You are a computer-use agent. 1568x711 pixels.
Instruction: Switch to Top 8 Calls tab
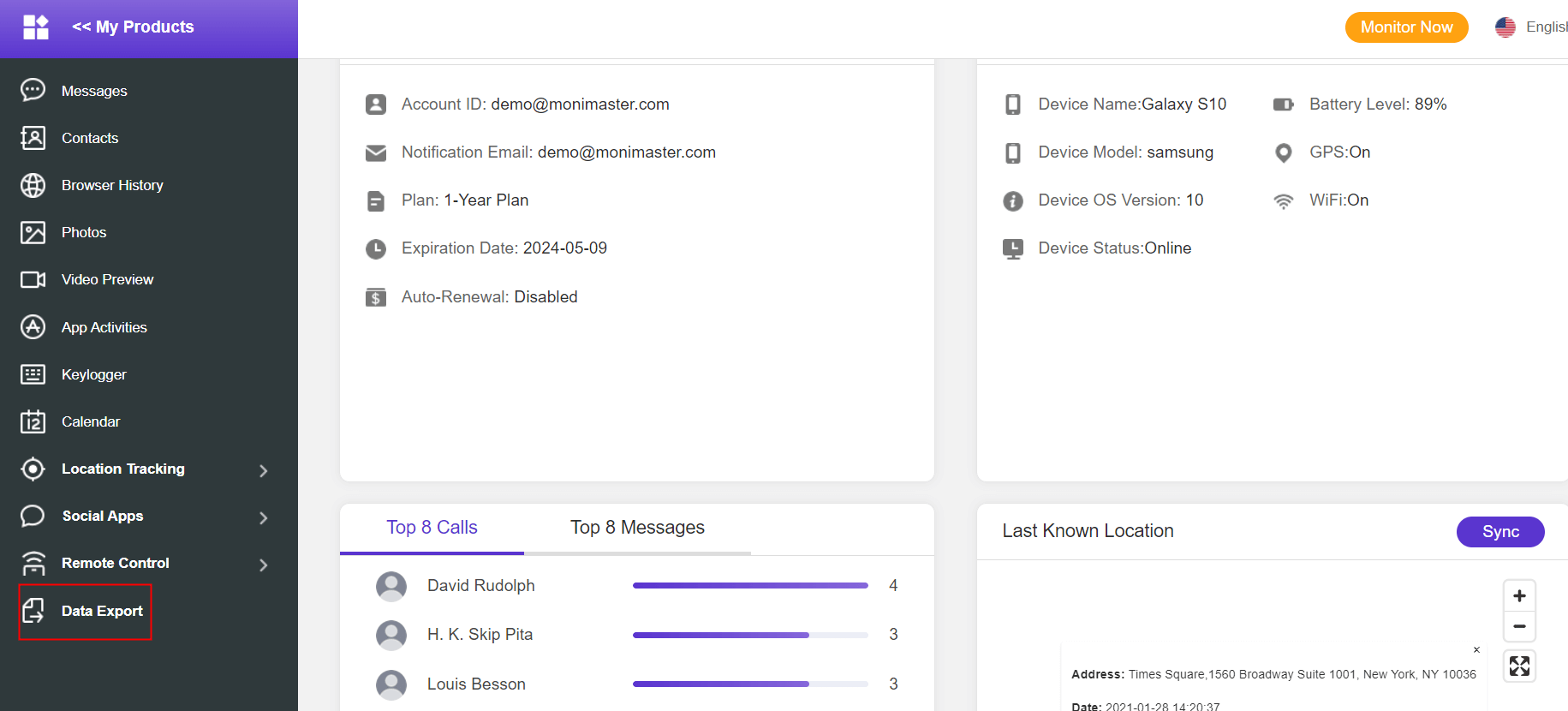click(x=432, y=528)
